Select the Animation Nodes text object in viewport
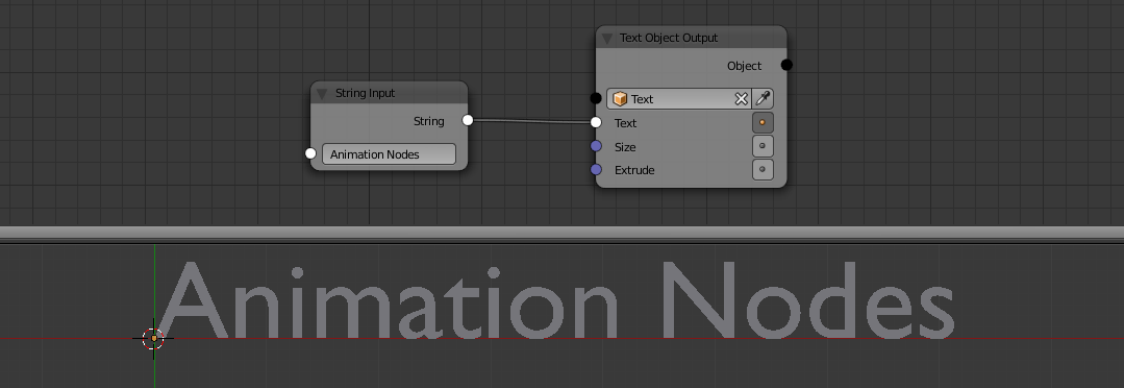This screenshot has height=388, width=1124. click(x=557, y=300)
